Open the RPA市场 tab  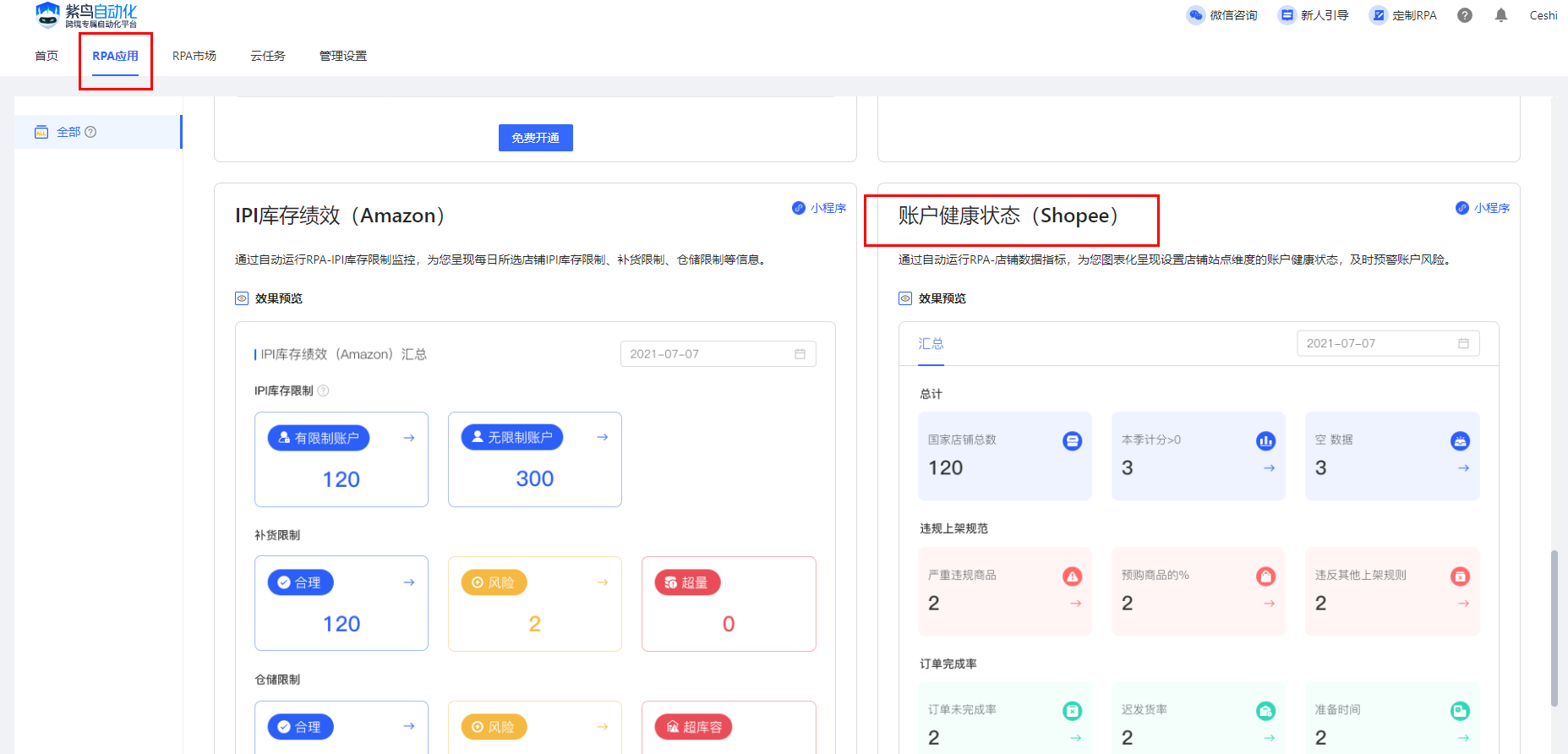[194, 56]
